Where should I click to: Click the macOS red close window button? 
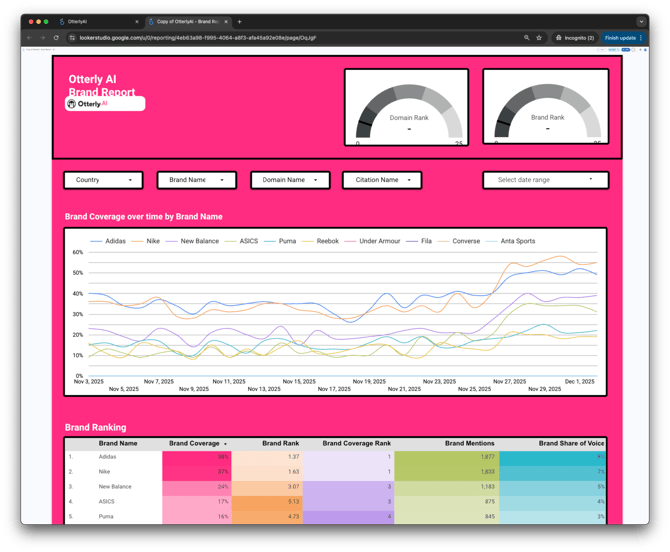31,21
